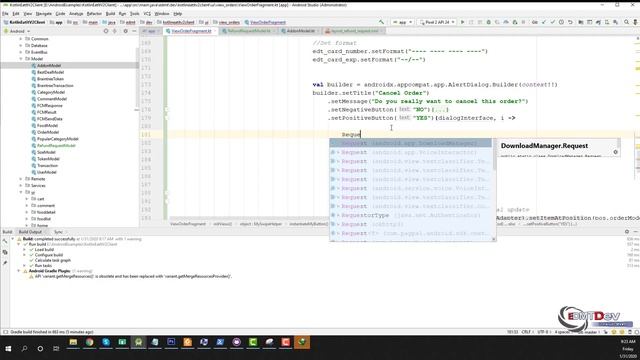The image size is (640, 360).
Task: Open Windows taskbar search
Action: tap(24, 349)
